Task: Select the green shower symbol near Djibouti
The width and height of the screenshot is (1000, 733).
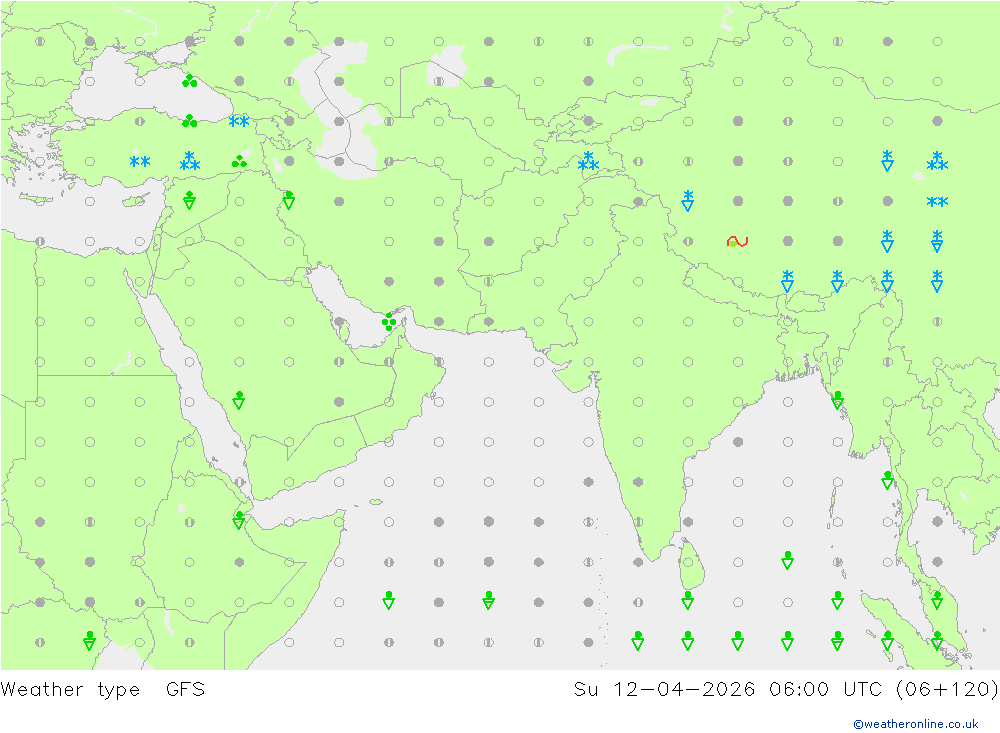Action: click(x=239, y=521)
